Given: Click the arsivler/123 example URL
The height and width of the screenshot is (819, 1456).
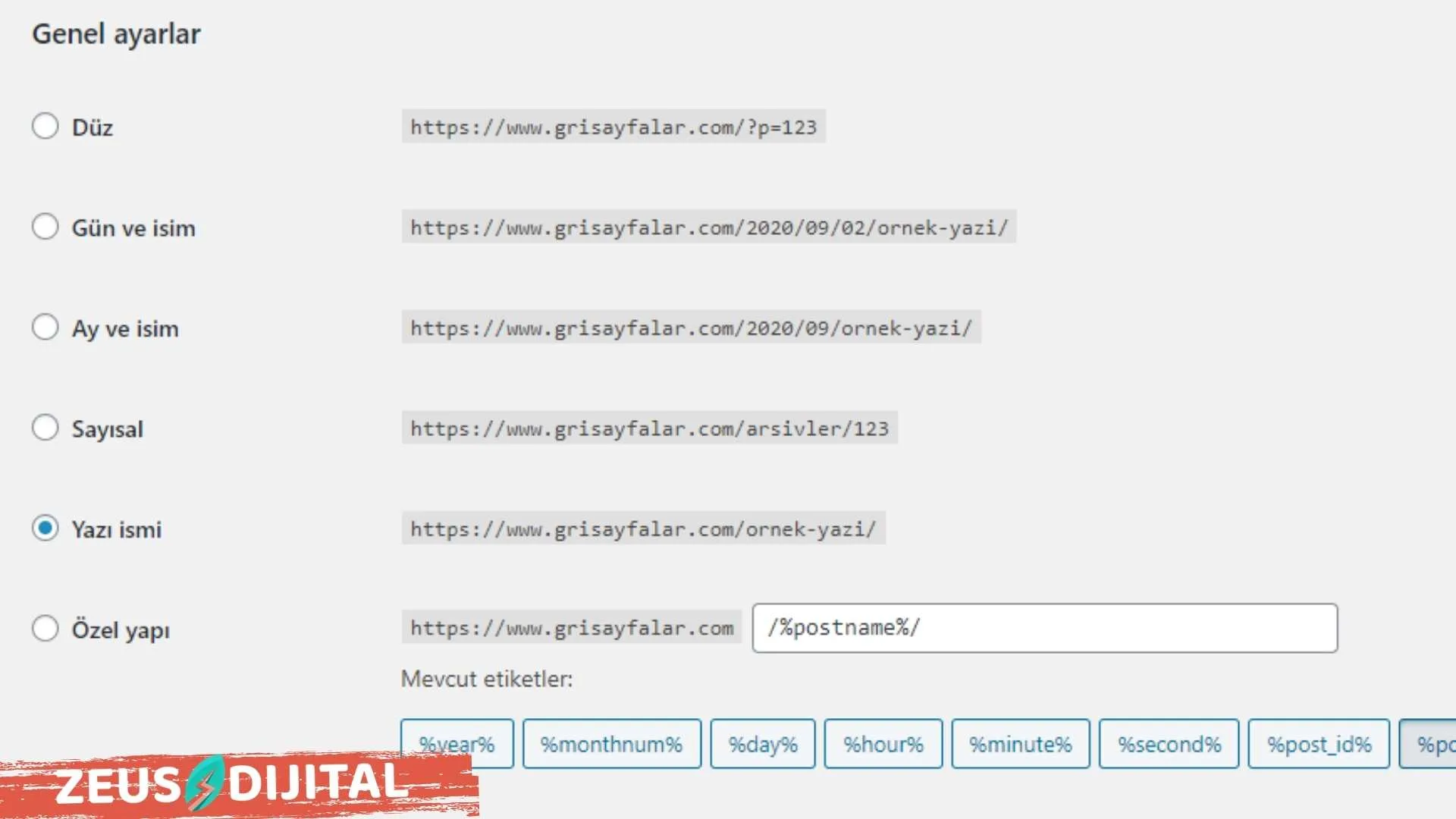Looking at the screenshot, I should click(x=650, y=428).
